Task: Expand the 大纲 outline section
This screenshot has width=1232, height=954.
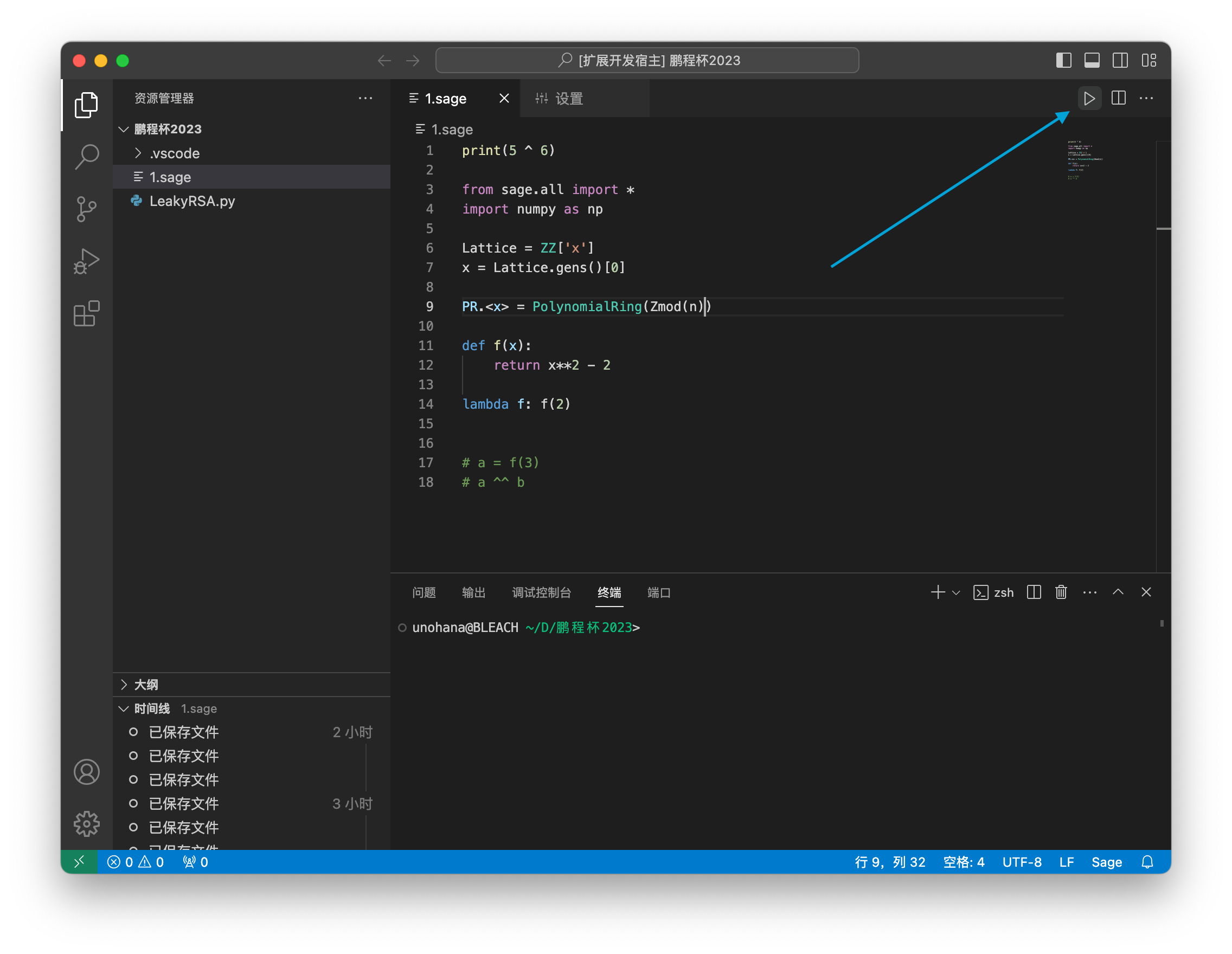Action: (x=146, y=685)
